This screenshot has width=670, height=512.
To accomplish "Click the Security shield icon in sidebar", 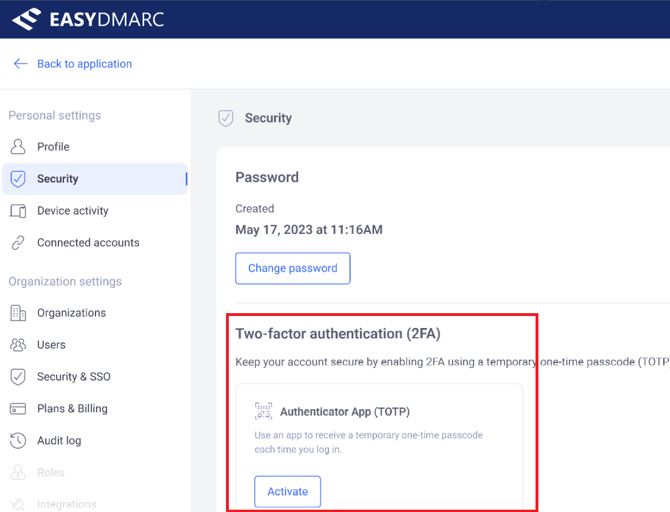I will click(18, 179).
